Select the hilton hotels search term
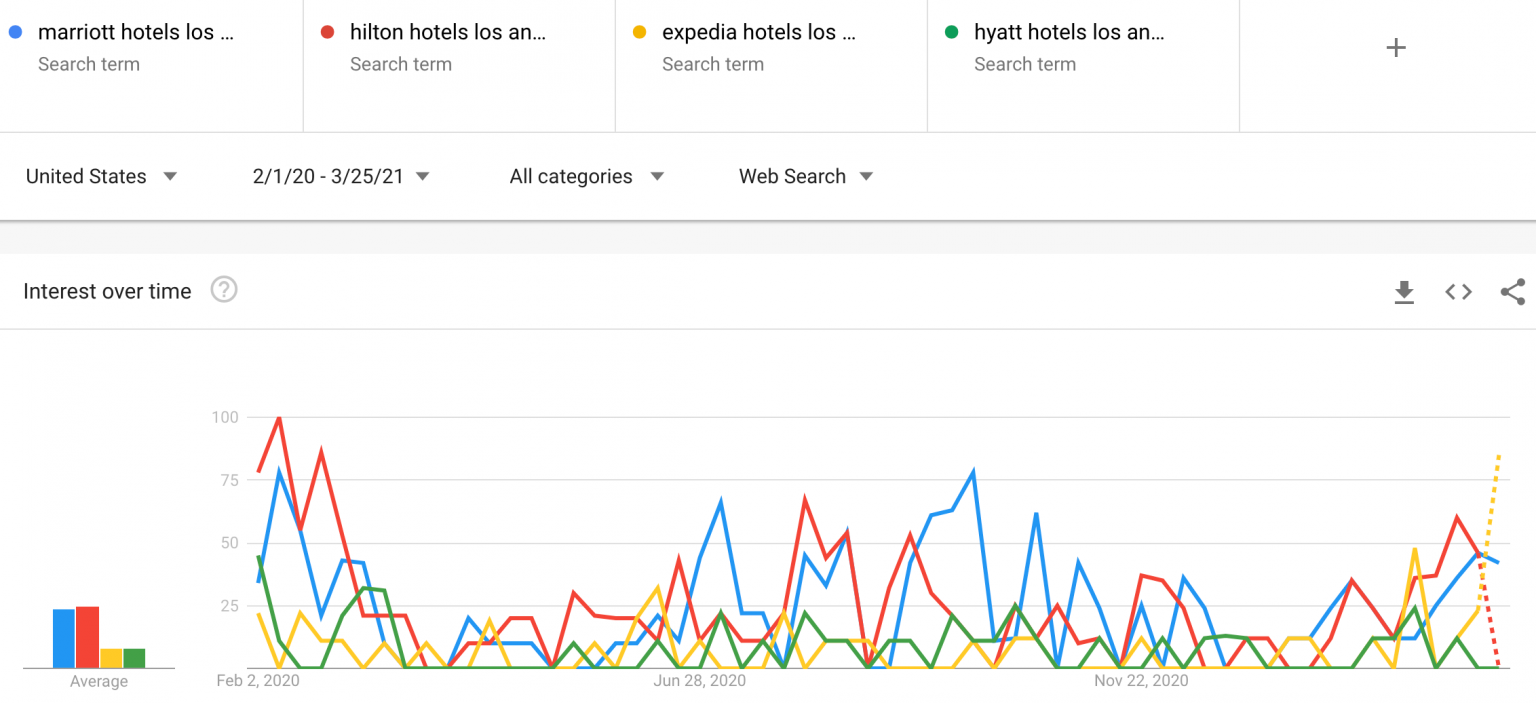Screen dimensions: 1536x703 click(448, 32)
